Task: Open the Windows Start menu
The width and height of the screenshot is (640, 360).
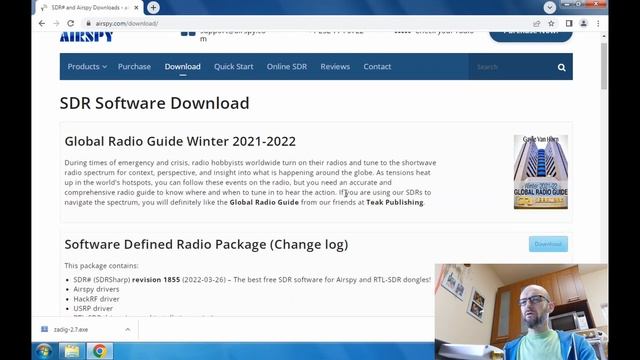Action: tap(43, 351)
